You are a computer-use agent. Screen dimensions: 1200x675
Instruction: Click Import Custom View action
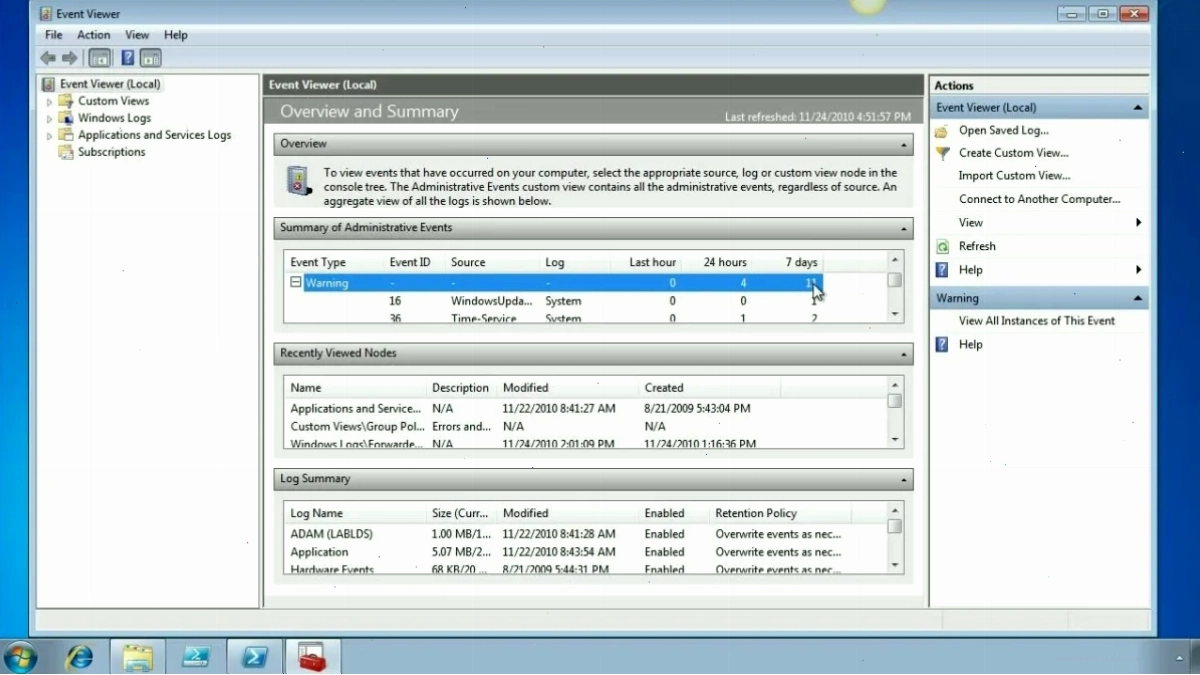tap(1015, 176)
